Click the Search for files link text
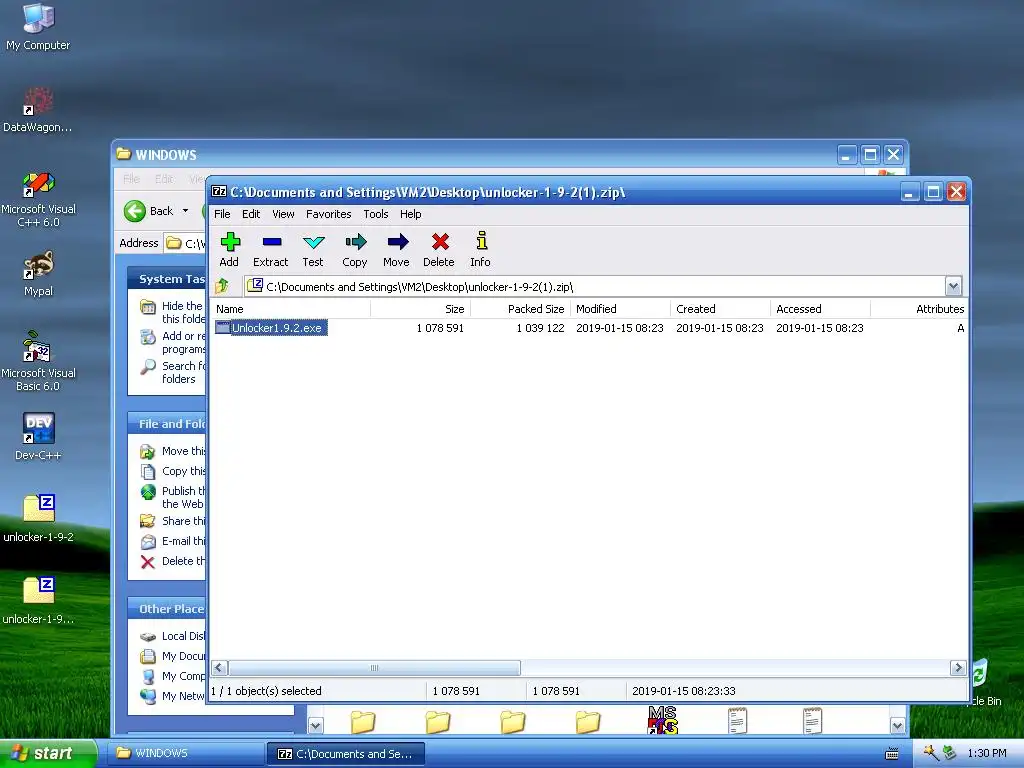 [x=184, y=372]
